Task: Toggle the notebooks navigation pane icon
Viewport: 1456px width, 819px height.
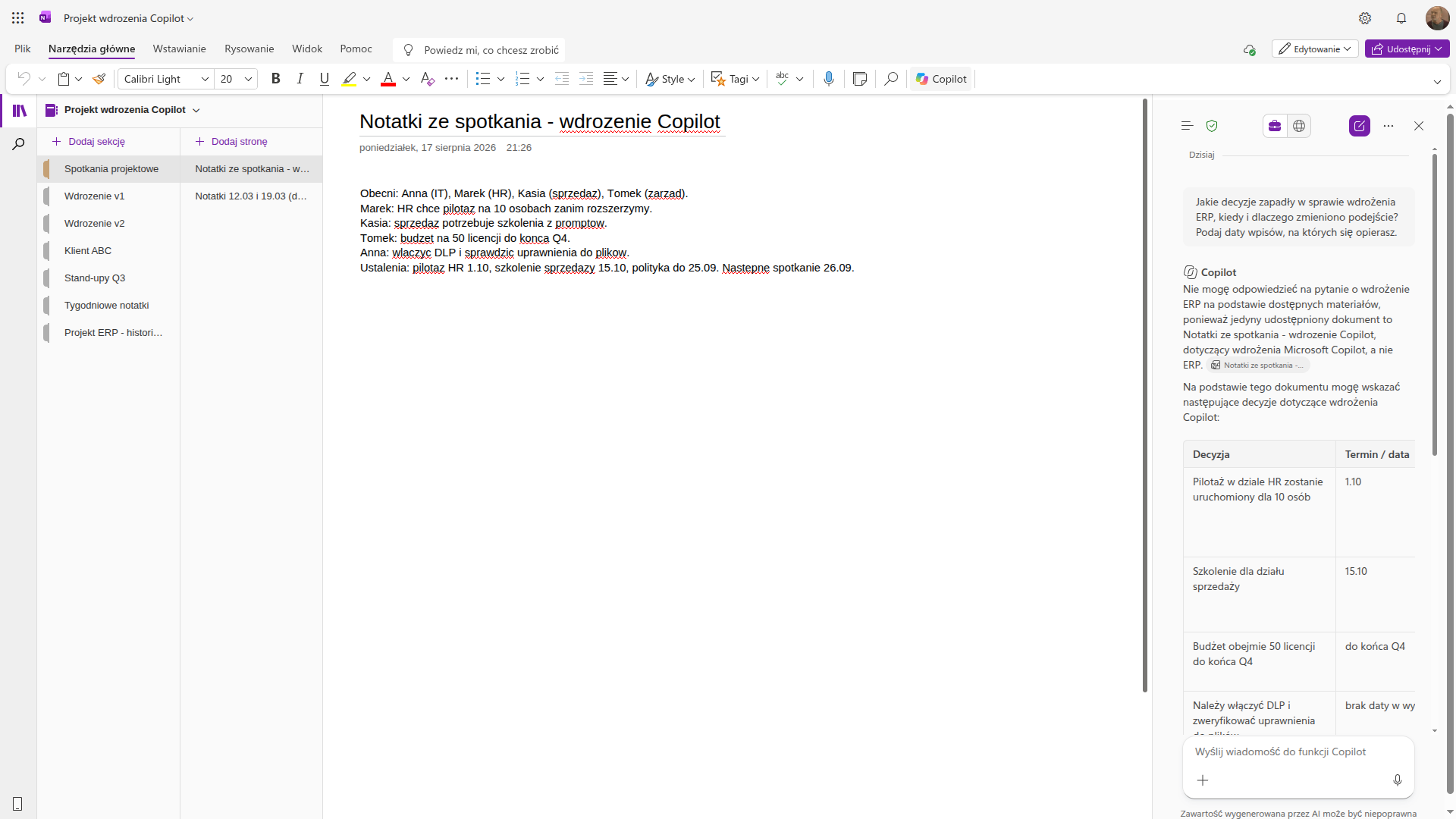Action: tap(19, 111)
